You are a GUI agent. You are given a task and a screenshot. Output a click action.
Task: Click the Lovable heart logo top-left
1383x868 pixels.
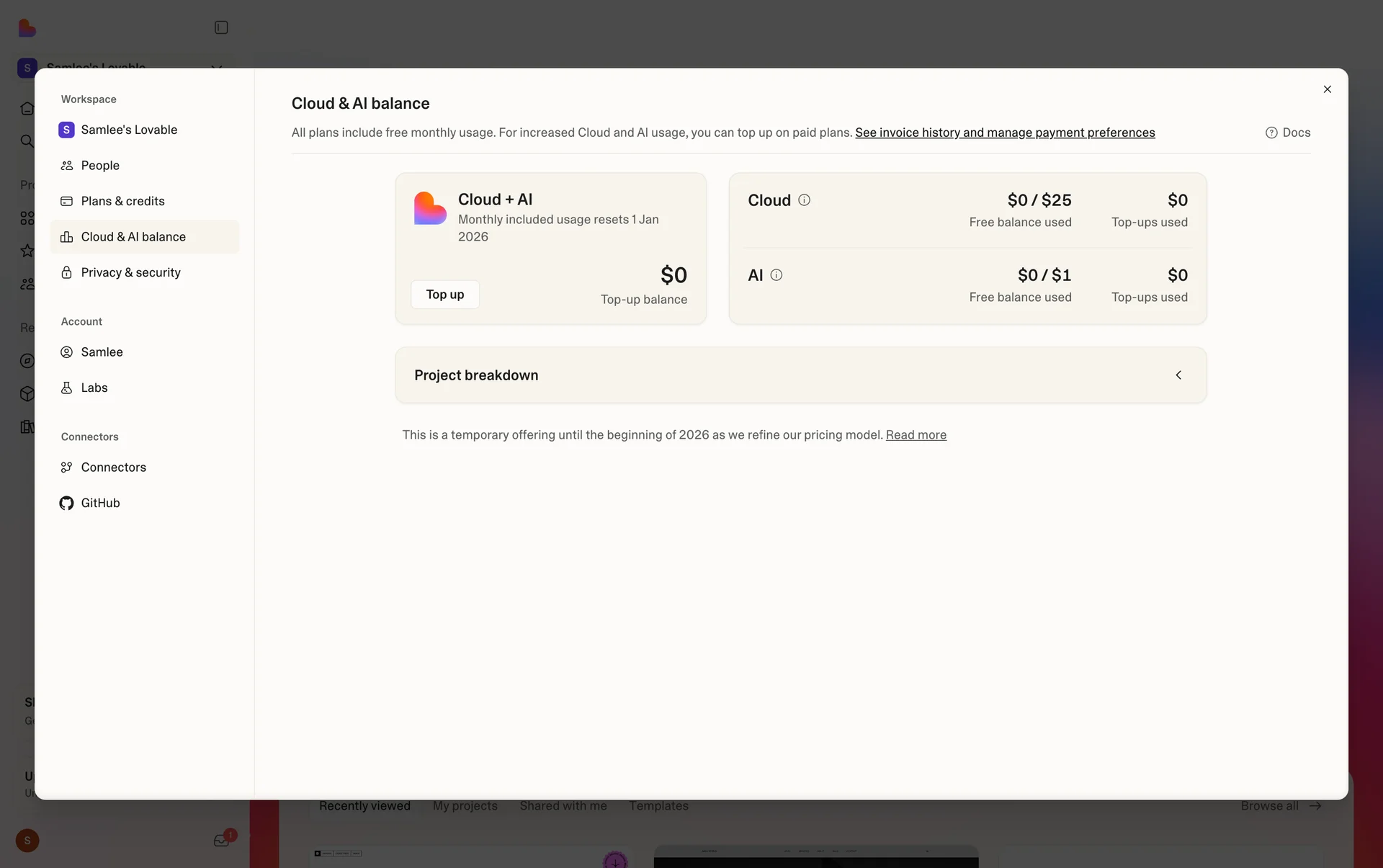(x=27, y=27)
